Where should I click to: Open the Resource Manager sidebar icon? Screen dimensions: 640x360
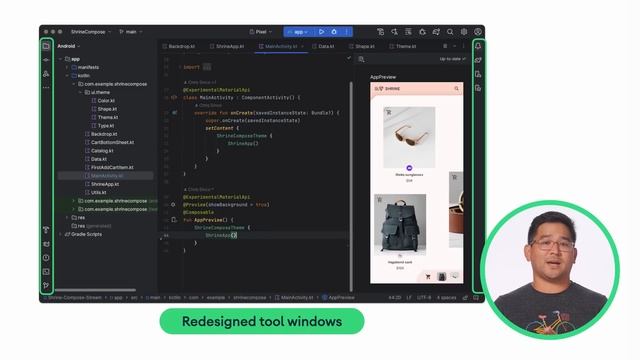(46, 74)
